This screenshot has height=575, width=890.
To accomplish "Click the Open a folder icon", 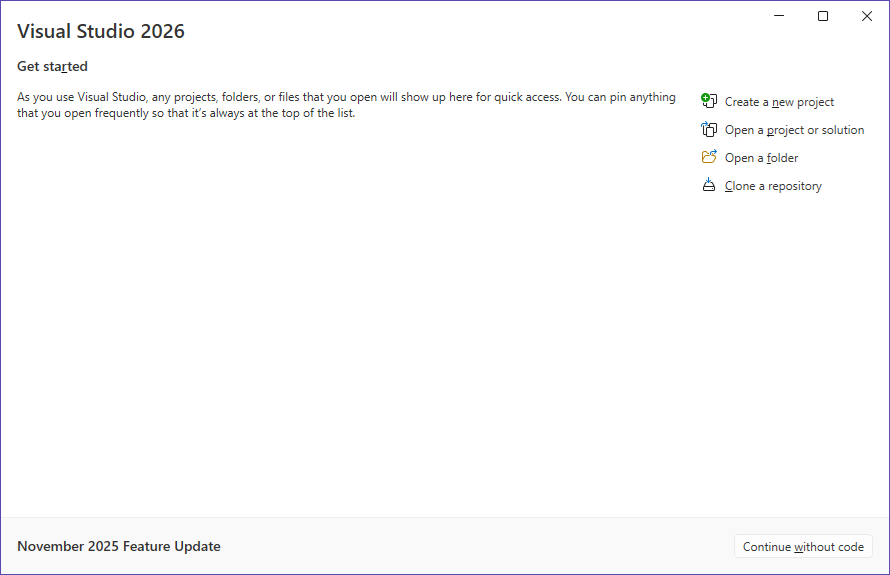I will (x=709, y=157).
